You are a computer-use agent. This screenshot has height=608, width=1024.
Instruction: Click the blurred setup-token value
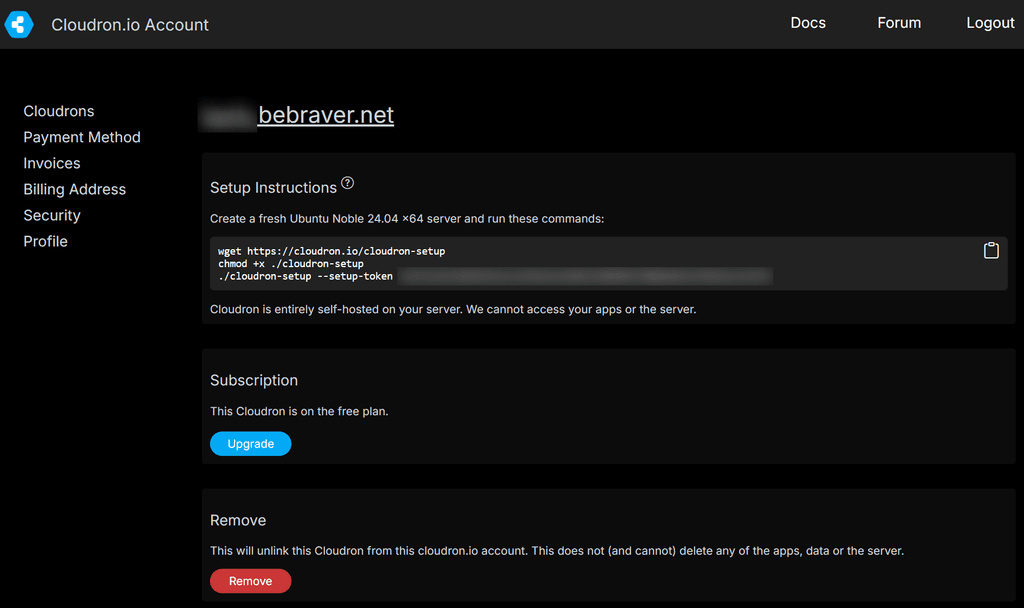(x=585, y=276)
